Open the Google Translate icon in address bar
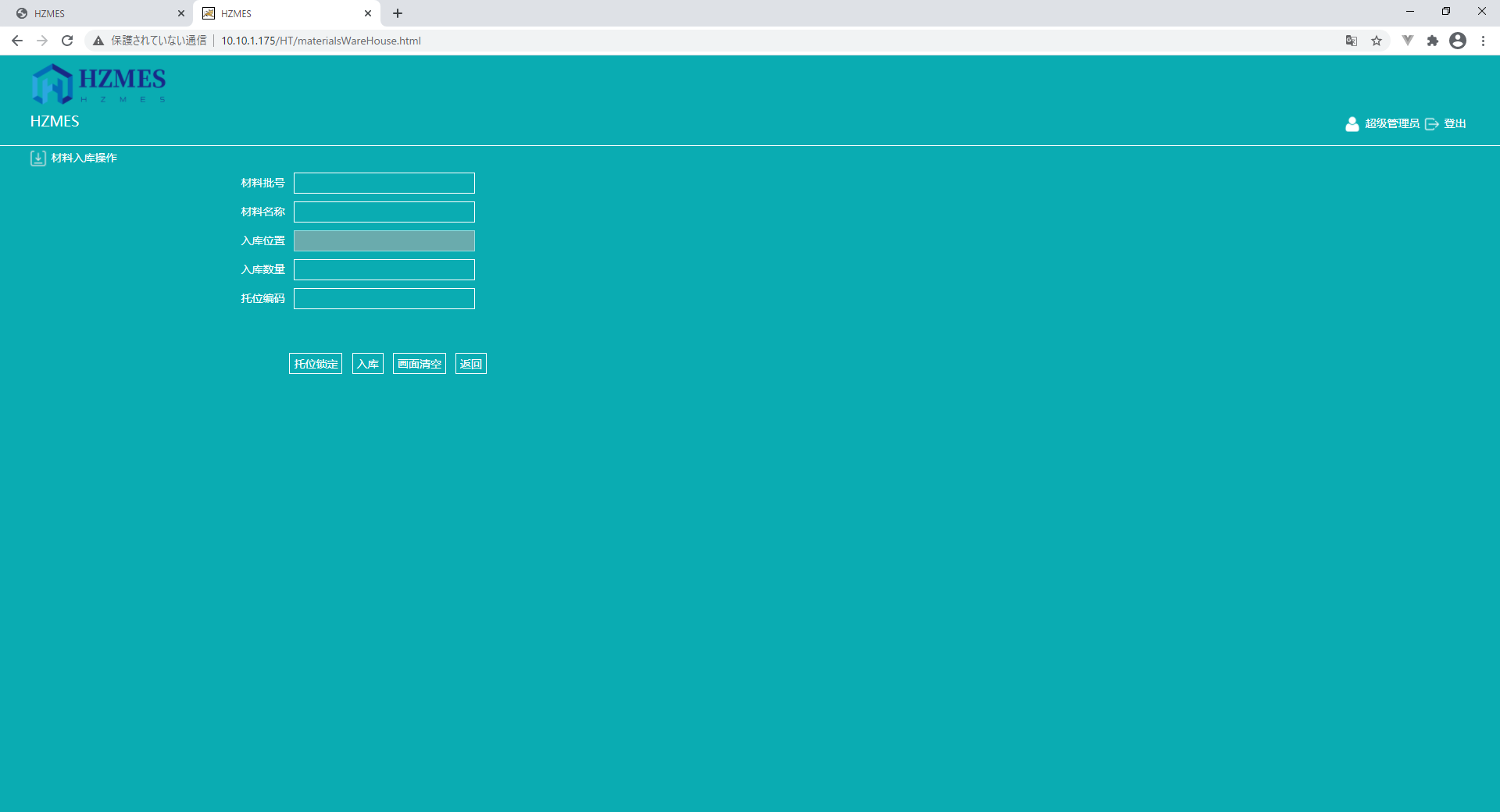Viewport: 1500px width, 812px height. point(1351,41)
